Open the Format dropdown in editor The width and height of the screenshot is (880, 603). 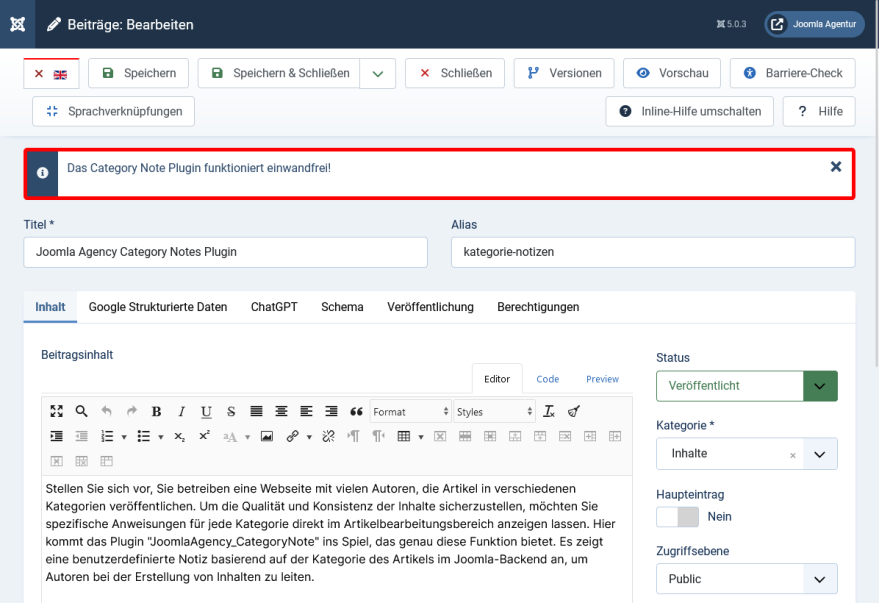tap(410, 411)
